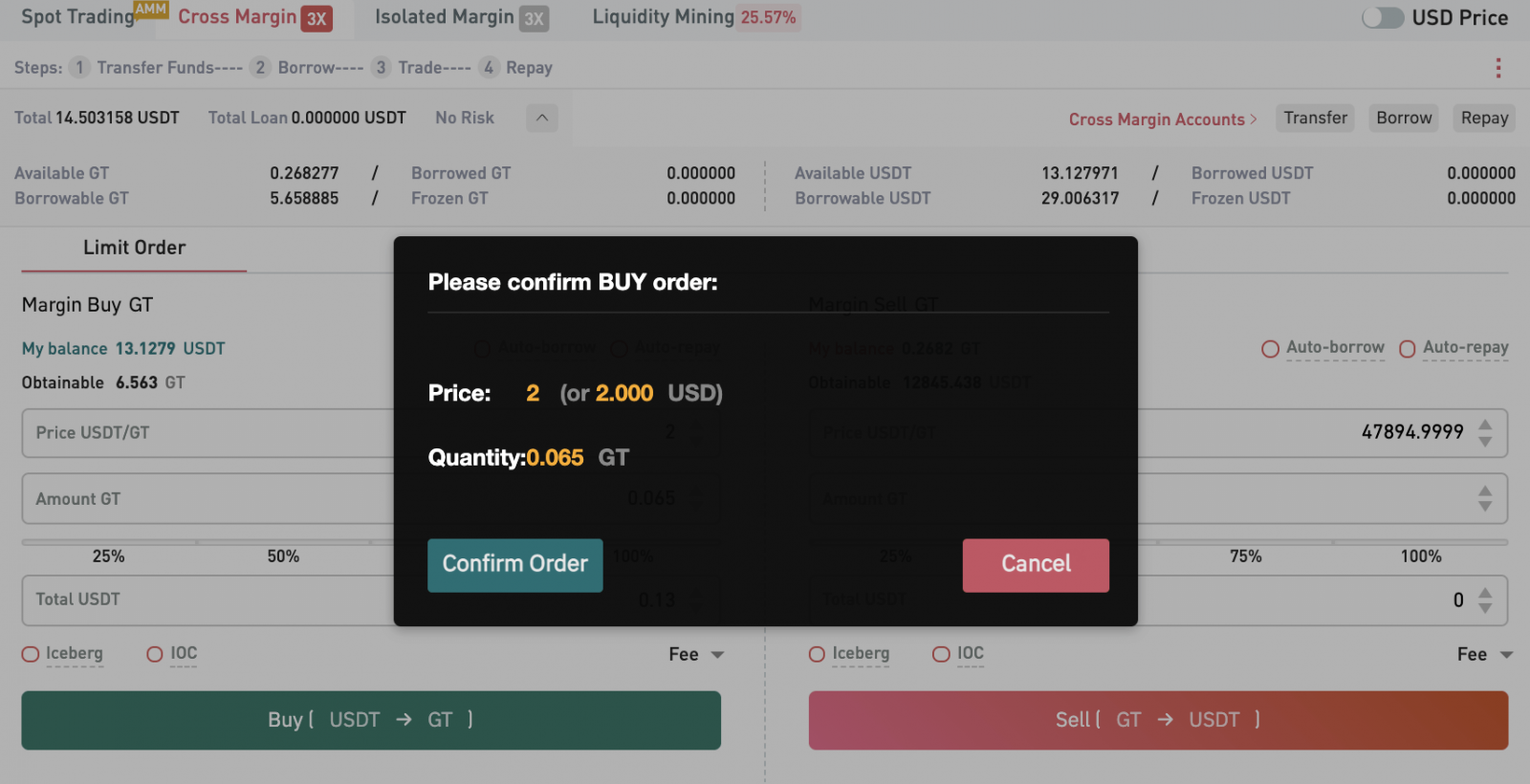Click the Borrowable USDT value 29.006317
The height and width of the screenshot is (784, 1530).
(1080, 198)
